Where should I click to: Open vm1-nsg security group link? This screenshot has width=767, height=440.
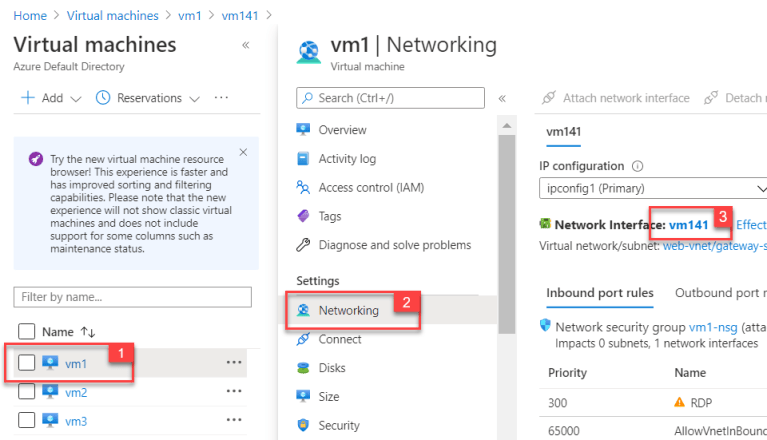pos(713,327)
